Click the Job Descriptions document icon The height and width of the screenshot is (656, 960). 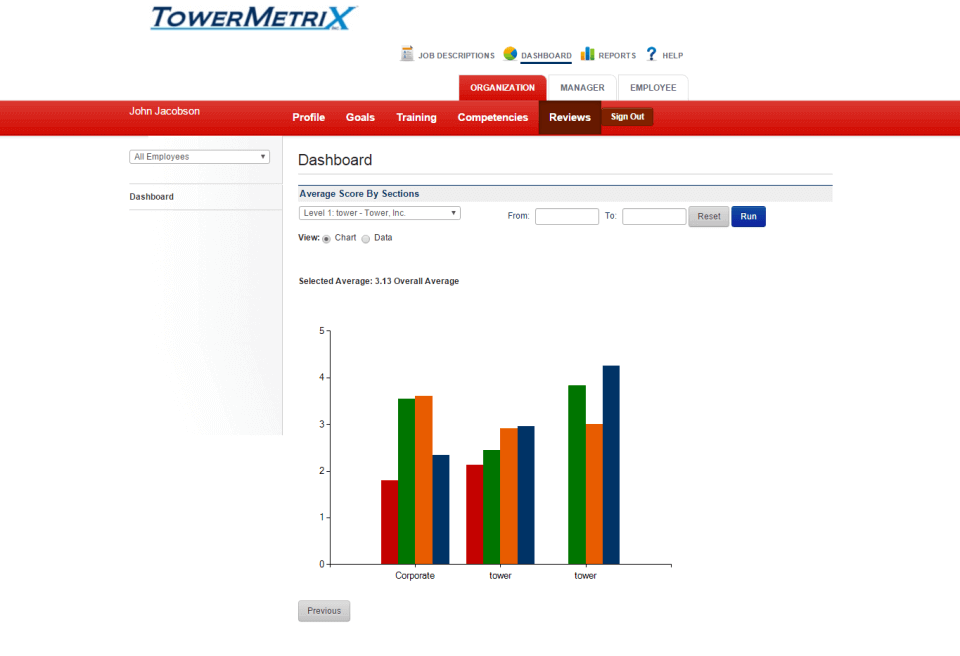coord(408,54)
